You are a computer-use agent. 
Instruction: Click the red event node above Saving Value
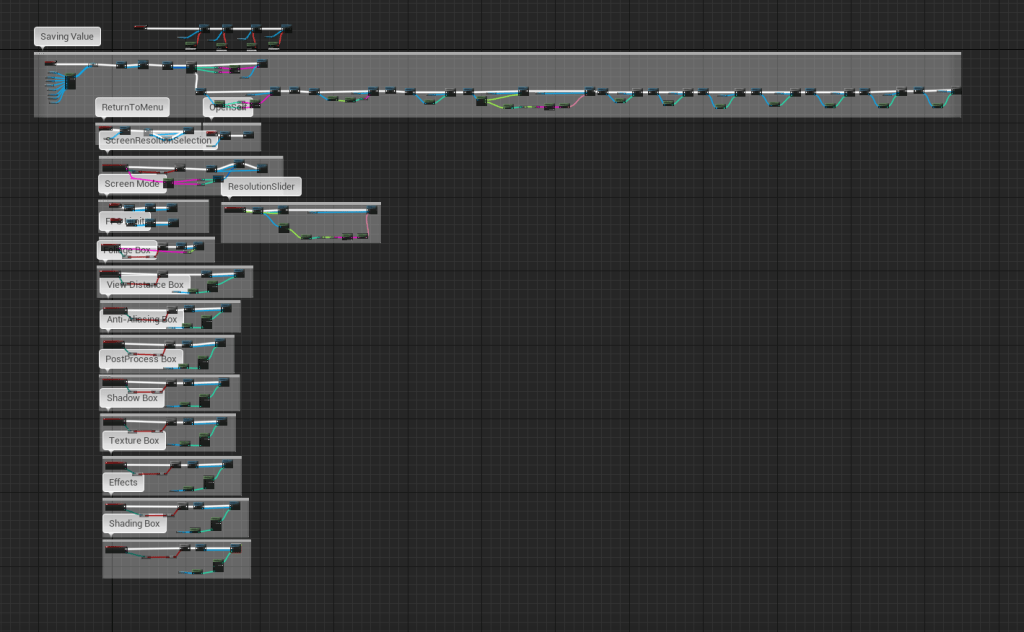[x=140, y=27]
